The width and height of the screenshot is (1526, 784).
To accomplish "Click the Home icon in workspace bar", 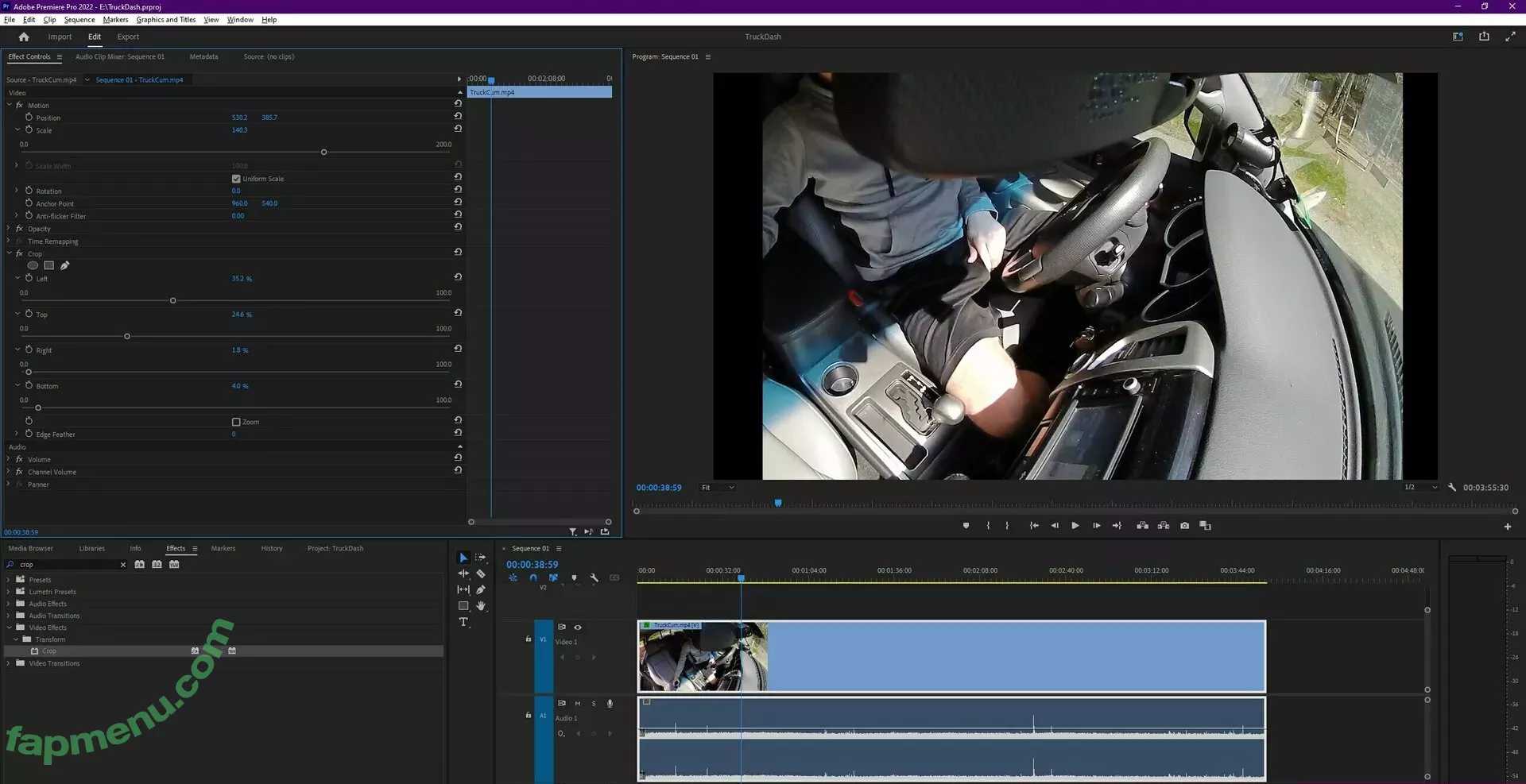I will [24, 37].
